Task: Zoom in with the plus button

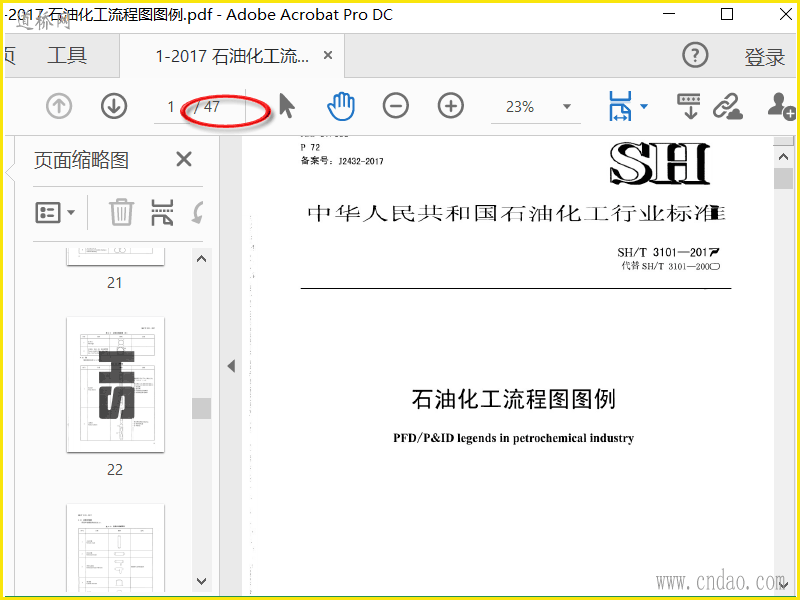Action: [x=451, y=106]
